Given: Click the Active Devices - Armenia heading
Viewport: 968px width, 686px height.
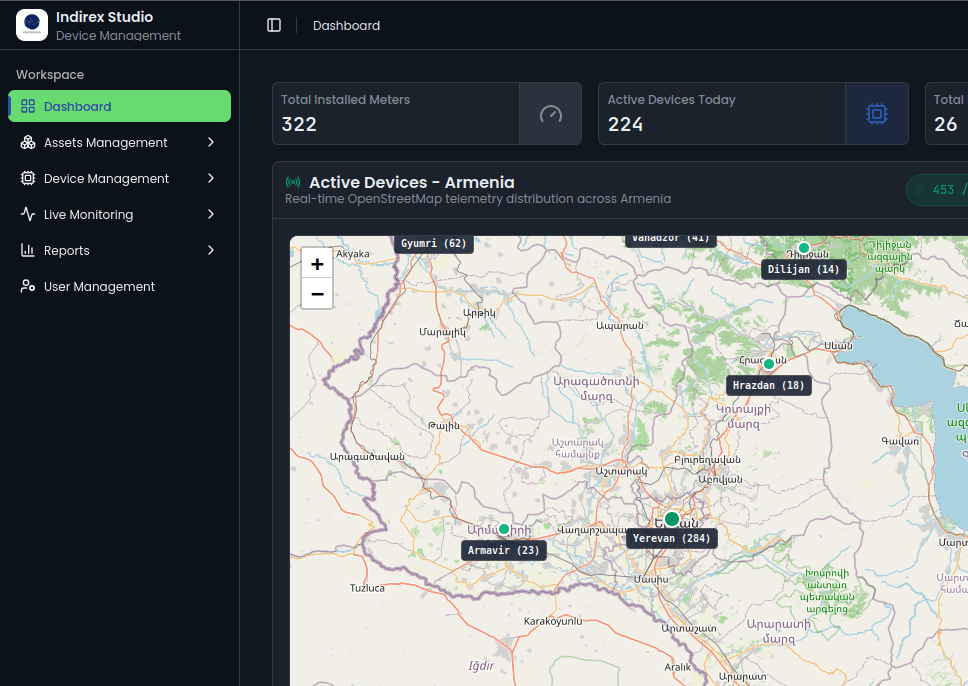Looking at the screenshot, I should click(x=412, y=182).
